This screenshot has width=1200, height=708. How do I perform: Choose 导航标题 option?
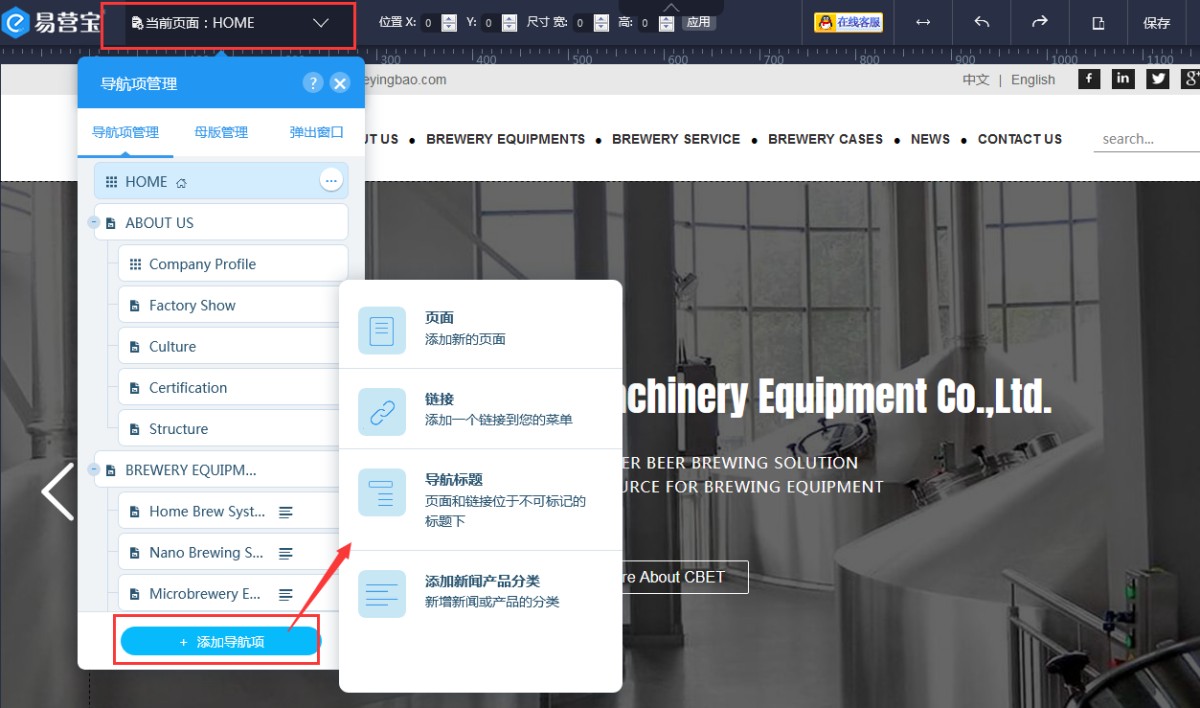[481, 500]
